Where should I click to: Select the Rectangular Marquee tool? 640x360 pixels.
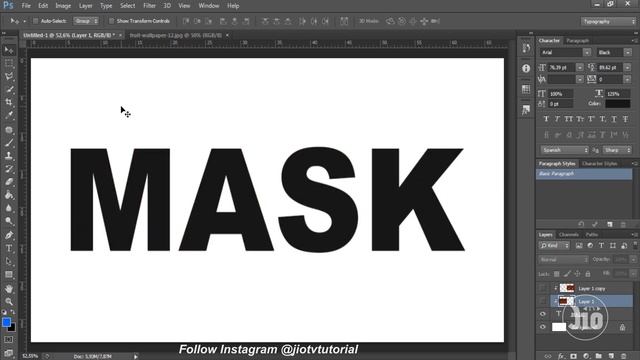tap(9, 63)
